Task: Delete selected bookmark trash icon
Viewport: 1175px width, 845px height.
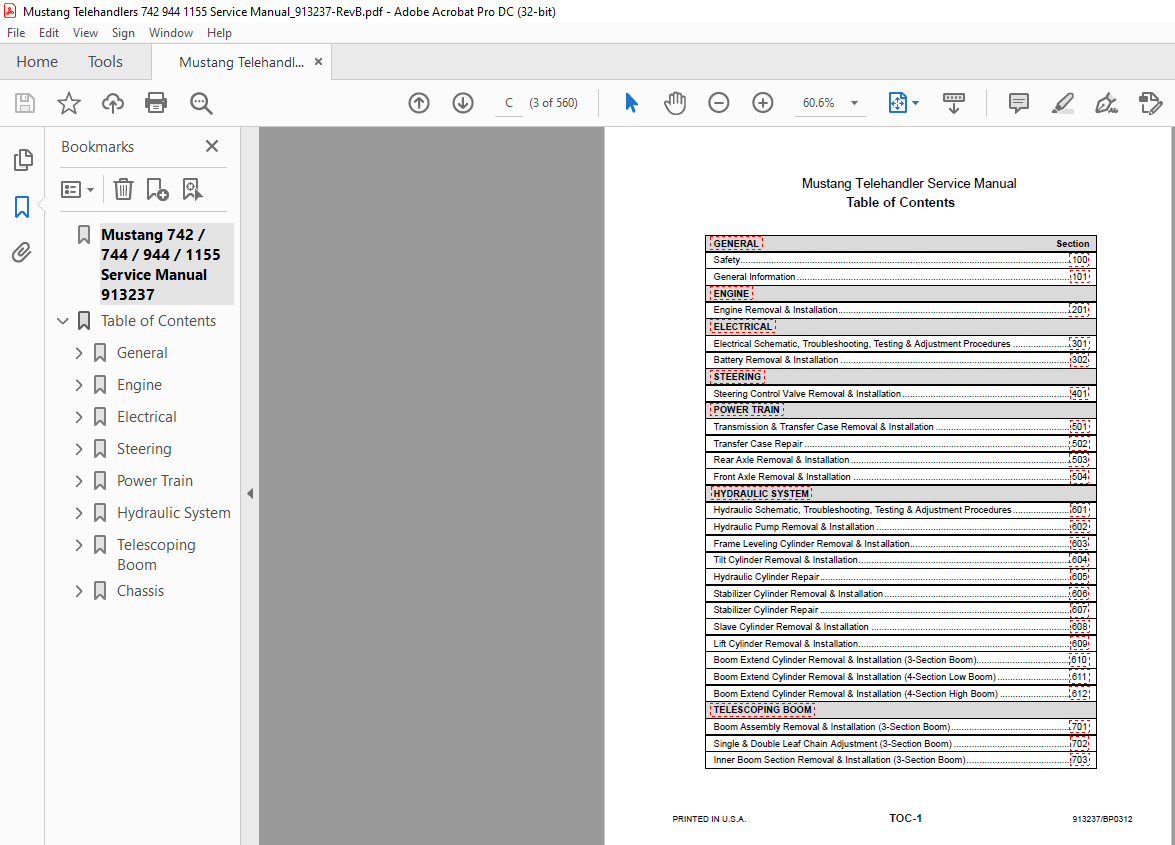Action: [123, 189]
